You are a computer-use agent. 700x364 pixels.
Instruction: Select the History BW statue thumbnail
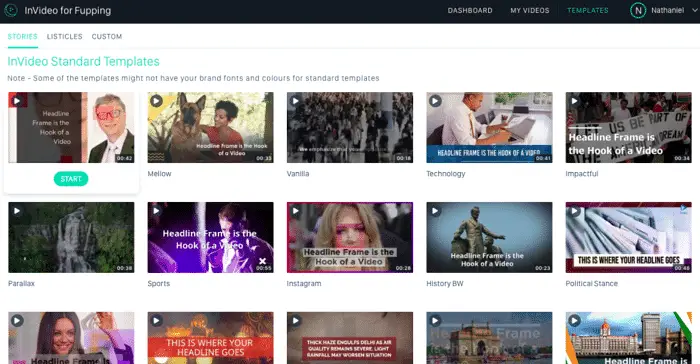[x=489, y=238]
